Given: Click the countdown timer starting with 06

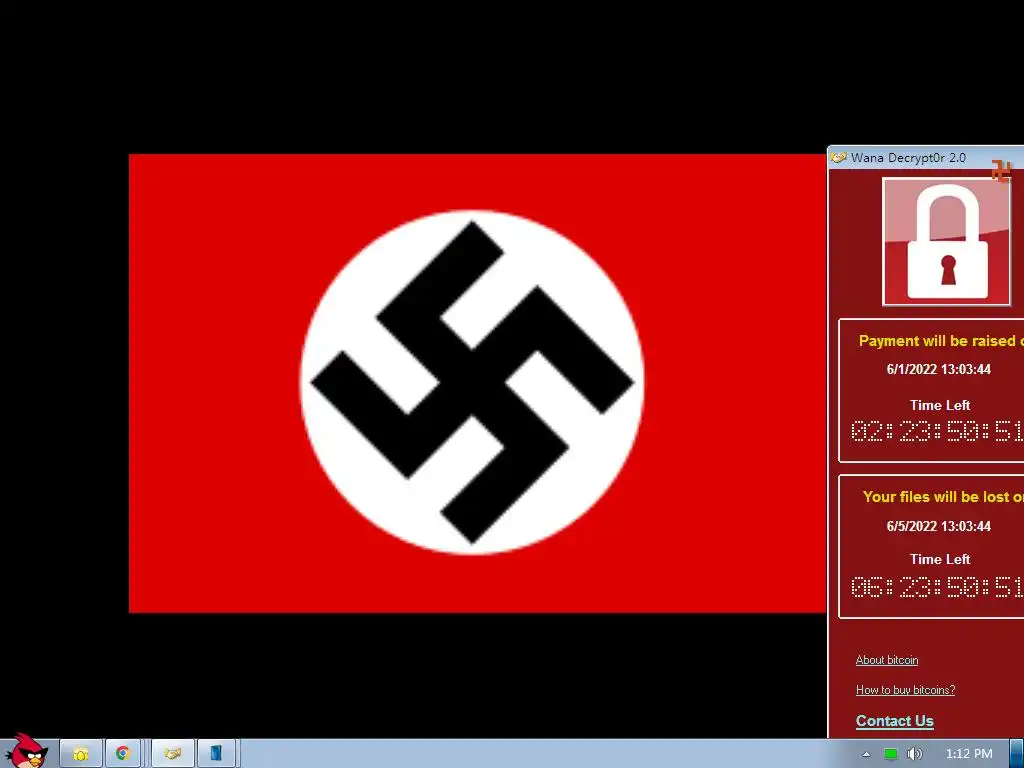Looking at the screenshot, I should 937,586.
